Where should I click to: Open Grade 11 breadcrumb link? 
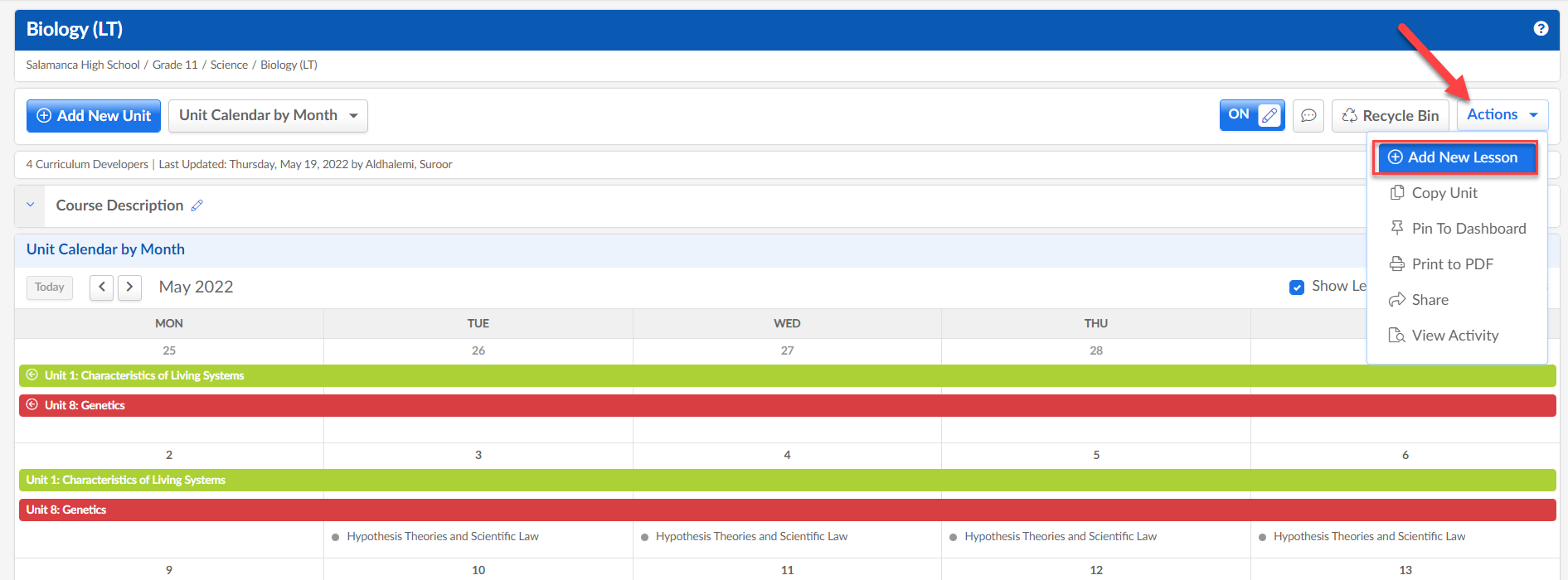[x=175, y=65]
